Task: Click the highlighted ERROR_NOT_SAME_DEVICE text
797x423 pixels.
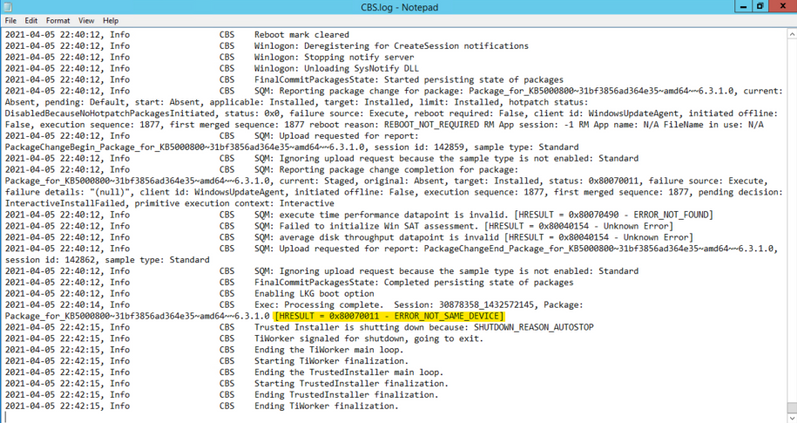Action: (x=389, y=316)
